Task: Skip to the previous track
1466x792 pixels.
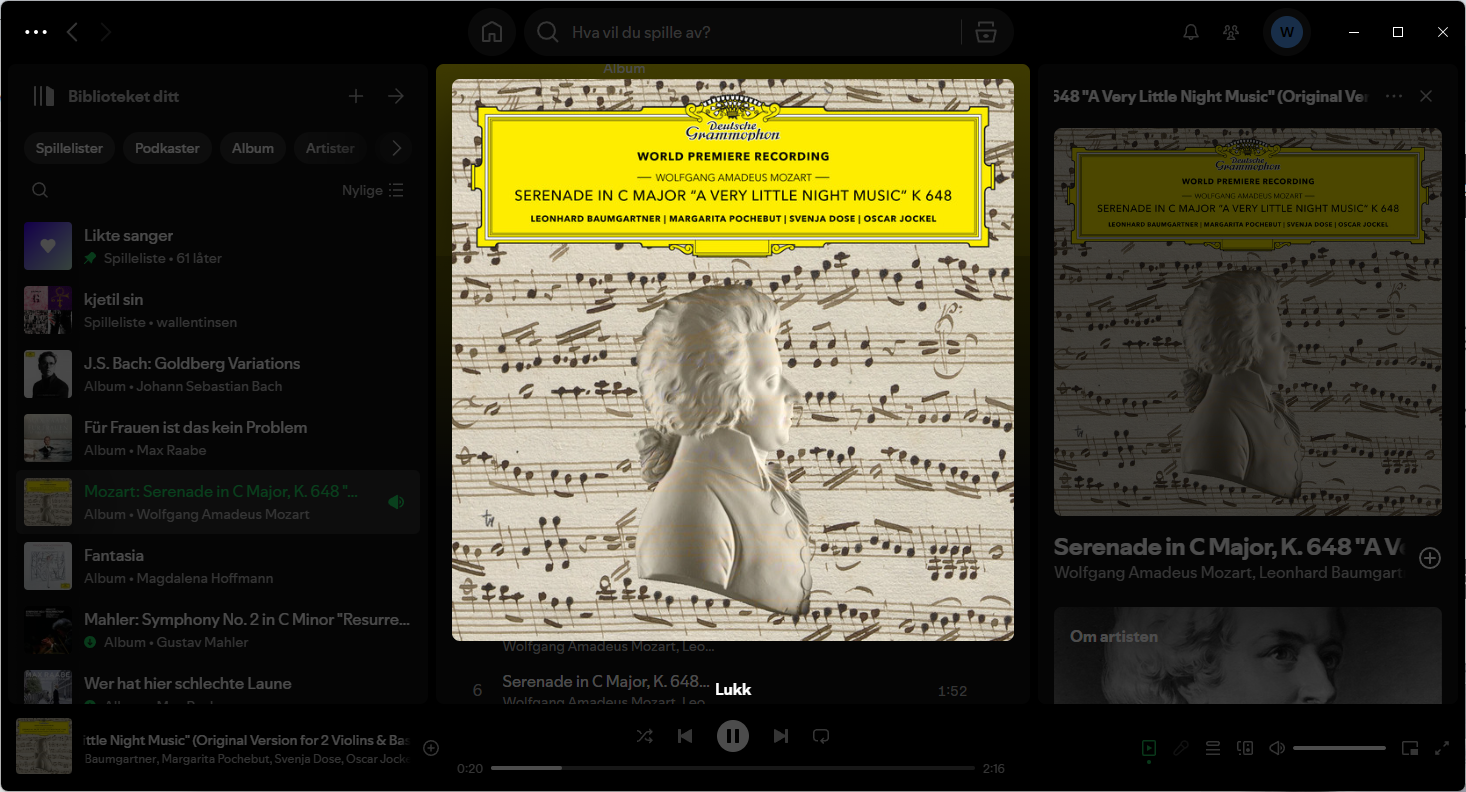Action: coord(685,736)
